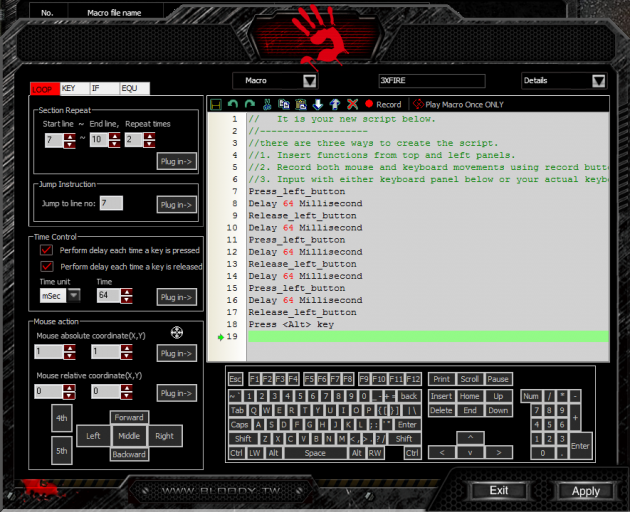
Task: Enable Play Macro Once ONLY option
Action: tap(458, 104)
